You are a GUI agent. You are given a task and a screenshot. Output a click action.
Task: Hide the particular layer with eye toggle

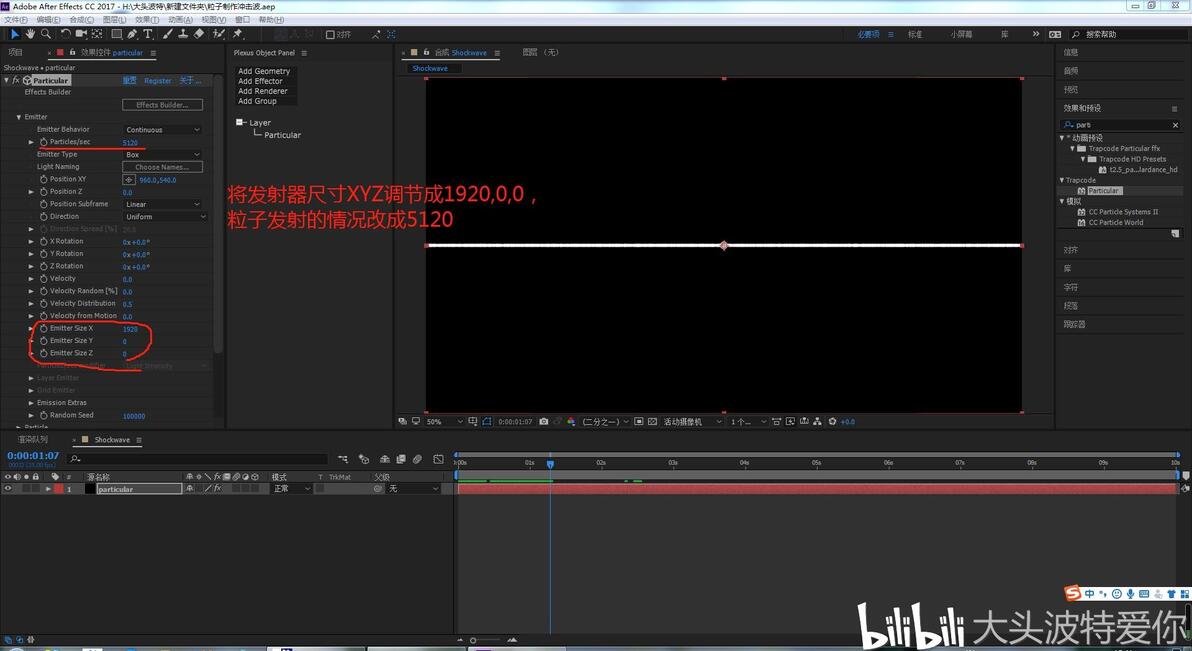coord(8,489)
